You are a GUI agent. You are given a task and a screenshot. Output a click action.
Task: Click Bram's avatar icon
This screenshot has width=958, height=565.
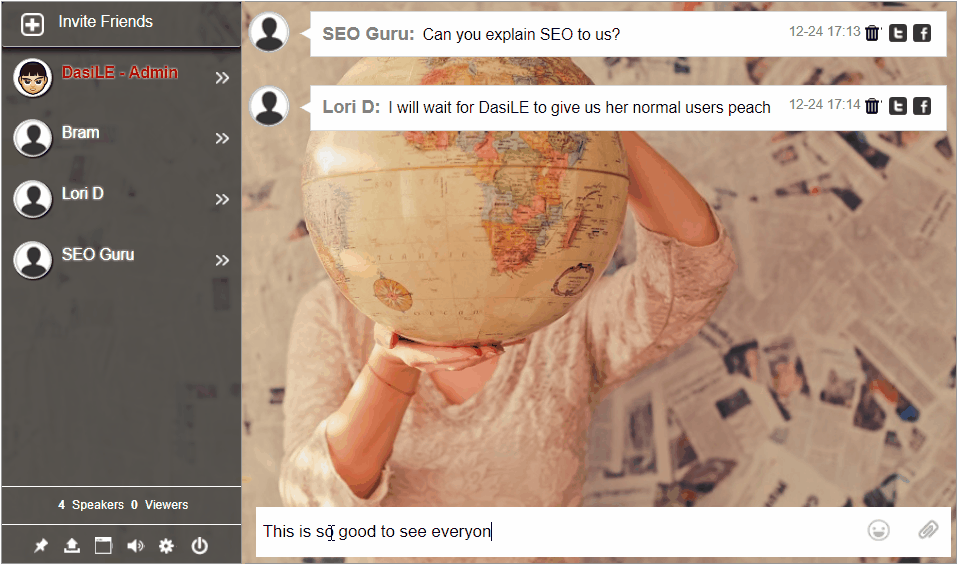pos(32,138)
